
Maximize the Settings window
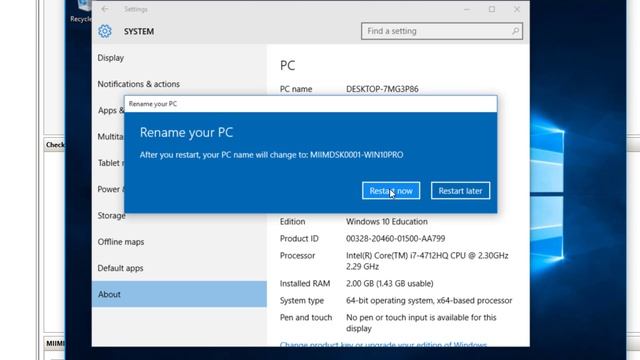click(492, 9)
